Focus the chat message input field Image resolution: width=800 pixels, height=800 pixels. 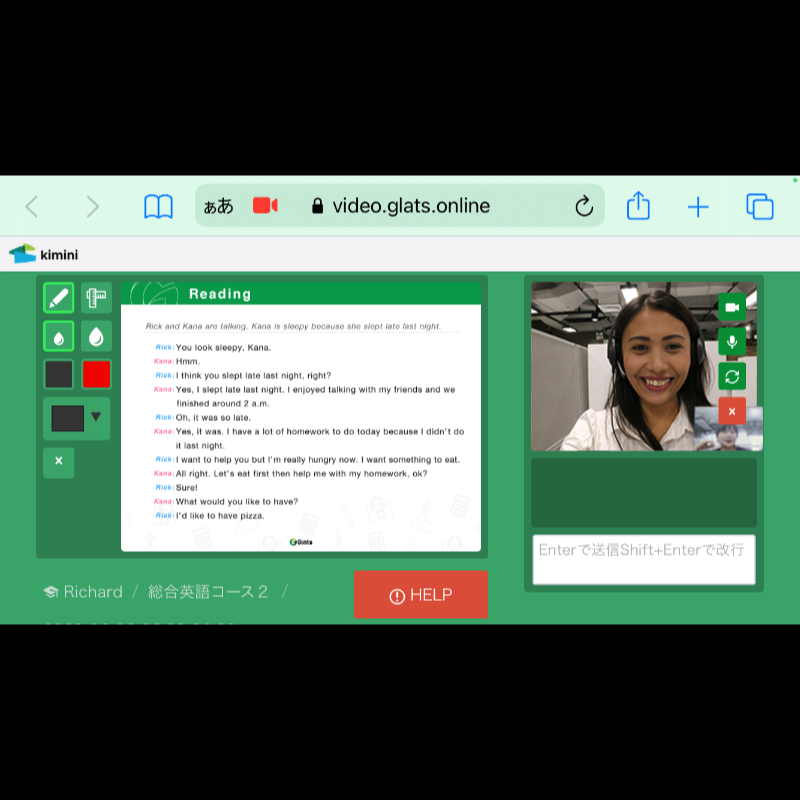click(643, 559)
